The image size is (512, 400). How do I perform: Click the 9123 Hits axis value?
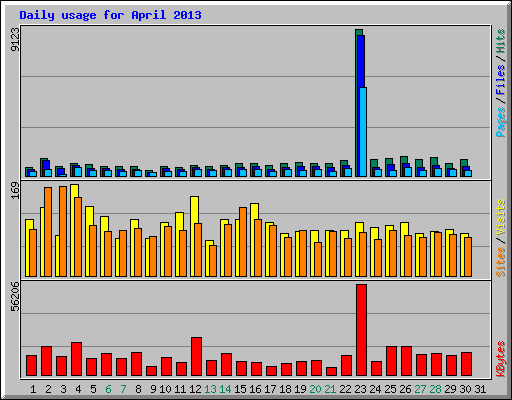tap(15, 39)
